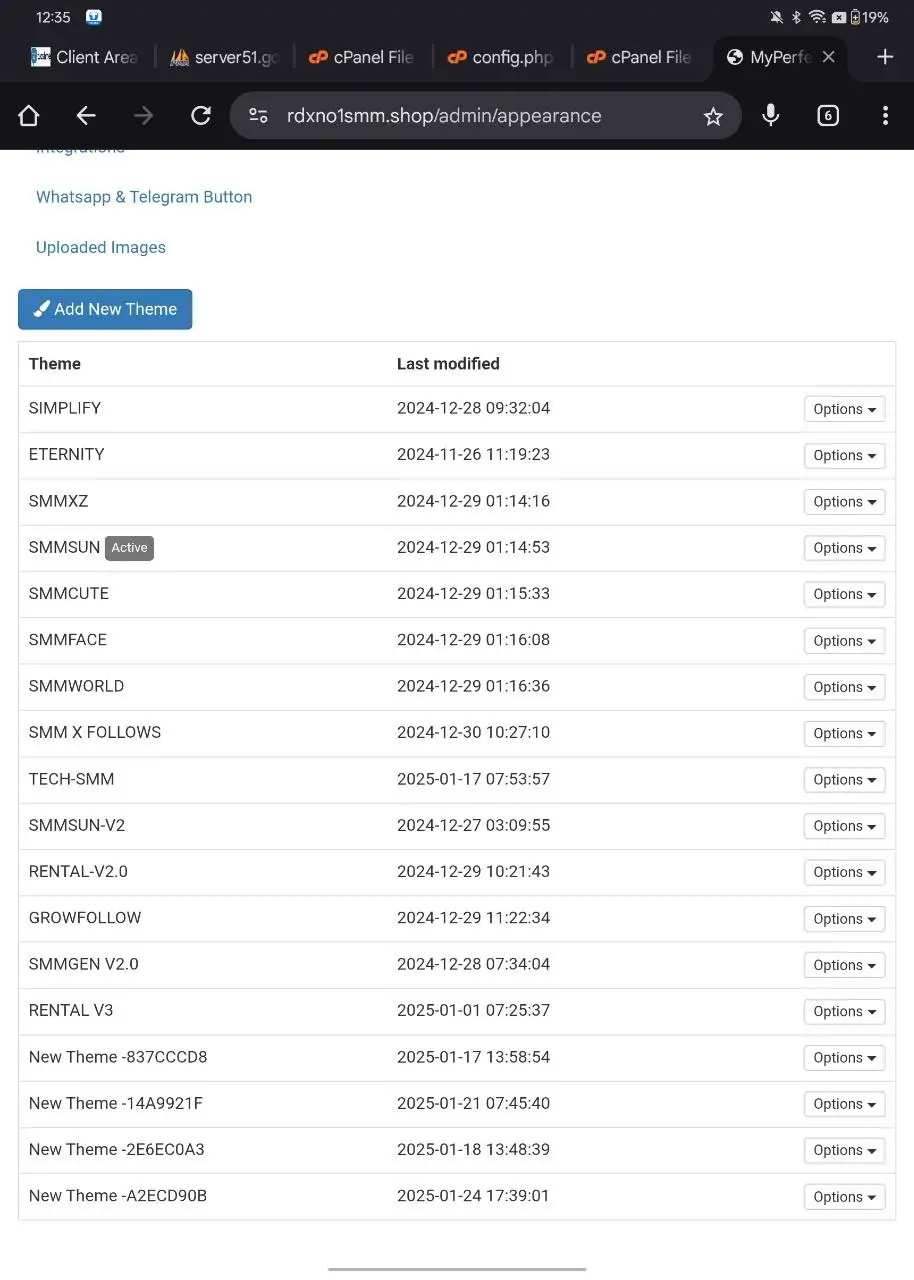Open the tab switcher showing 6
914x1280 pixels.
pyautogui.click(x=828, y=116)
